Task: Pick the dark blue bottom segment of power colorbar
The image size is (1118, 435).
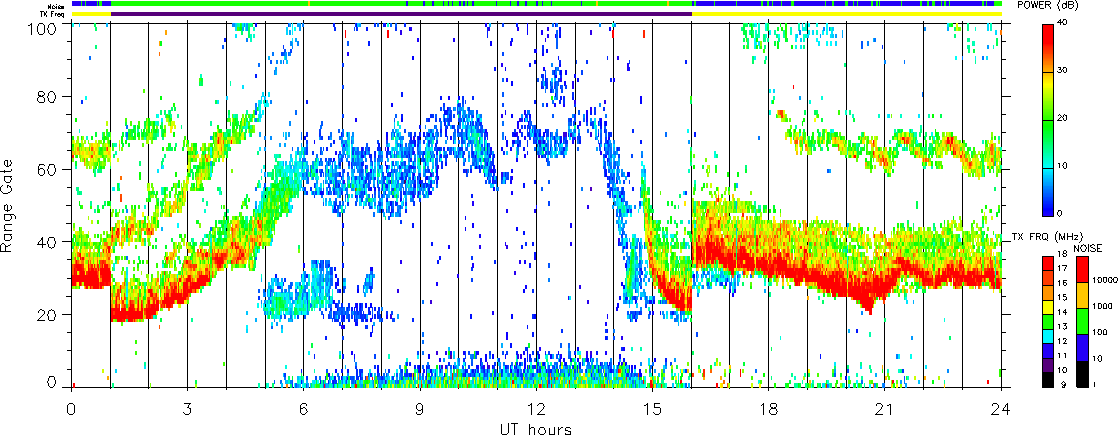Action: coord(1048,192)
